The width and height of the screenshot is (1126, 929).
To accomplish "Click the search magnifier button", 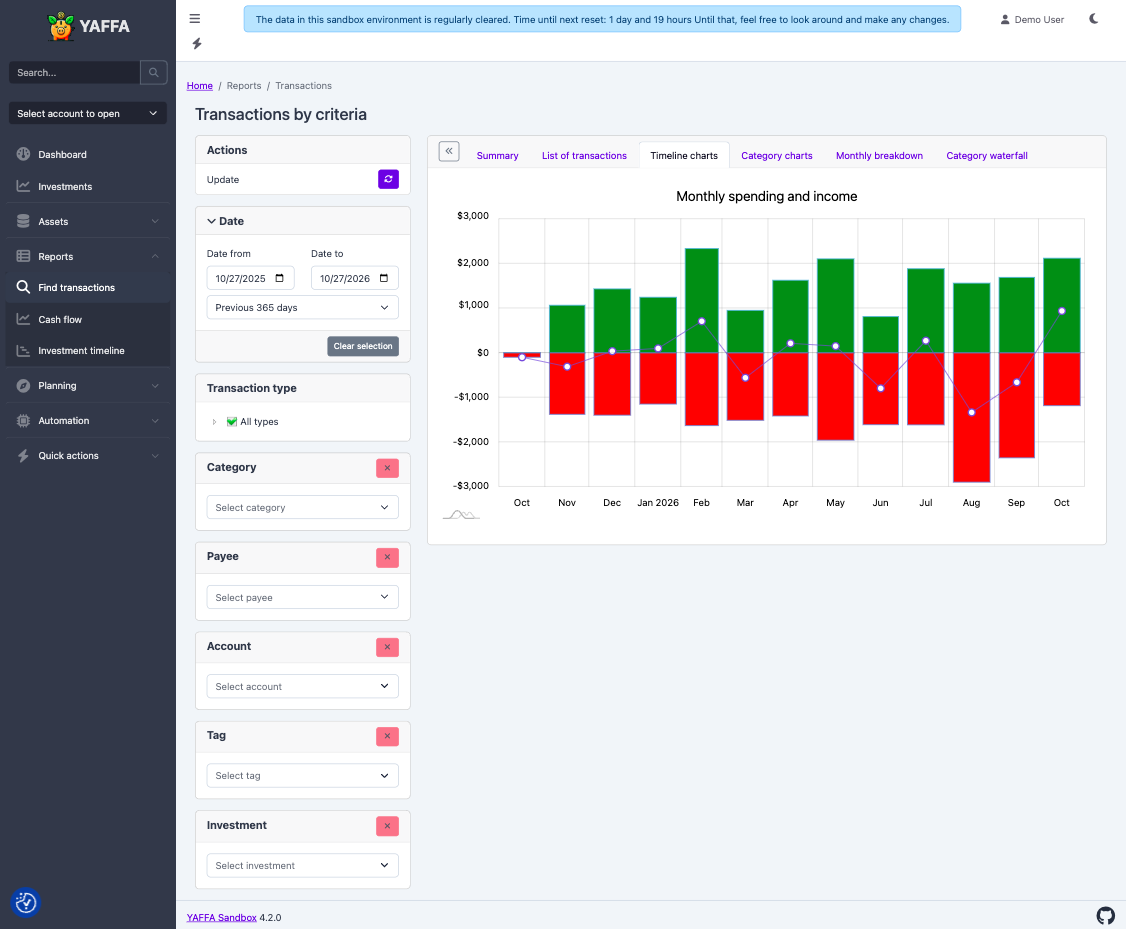I will tap(154, 73).
